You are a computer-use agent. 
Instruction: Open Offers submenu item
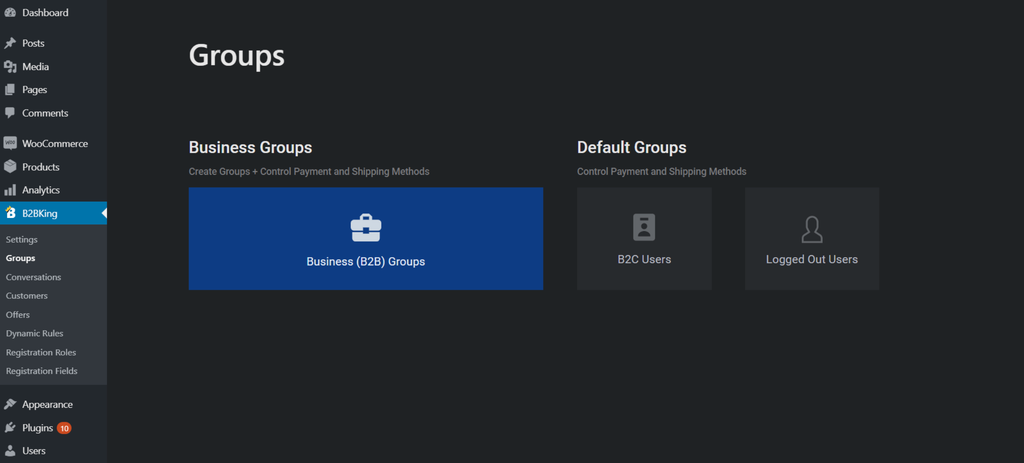click(18, 315)
